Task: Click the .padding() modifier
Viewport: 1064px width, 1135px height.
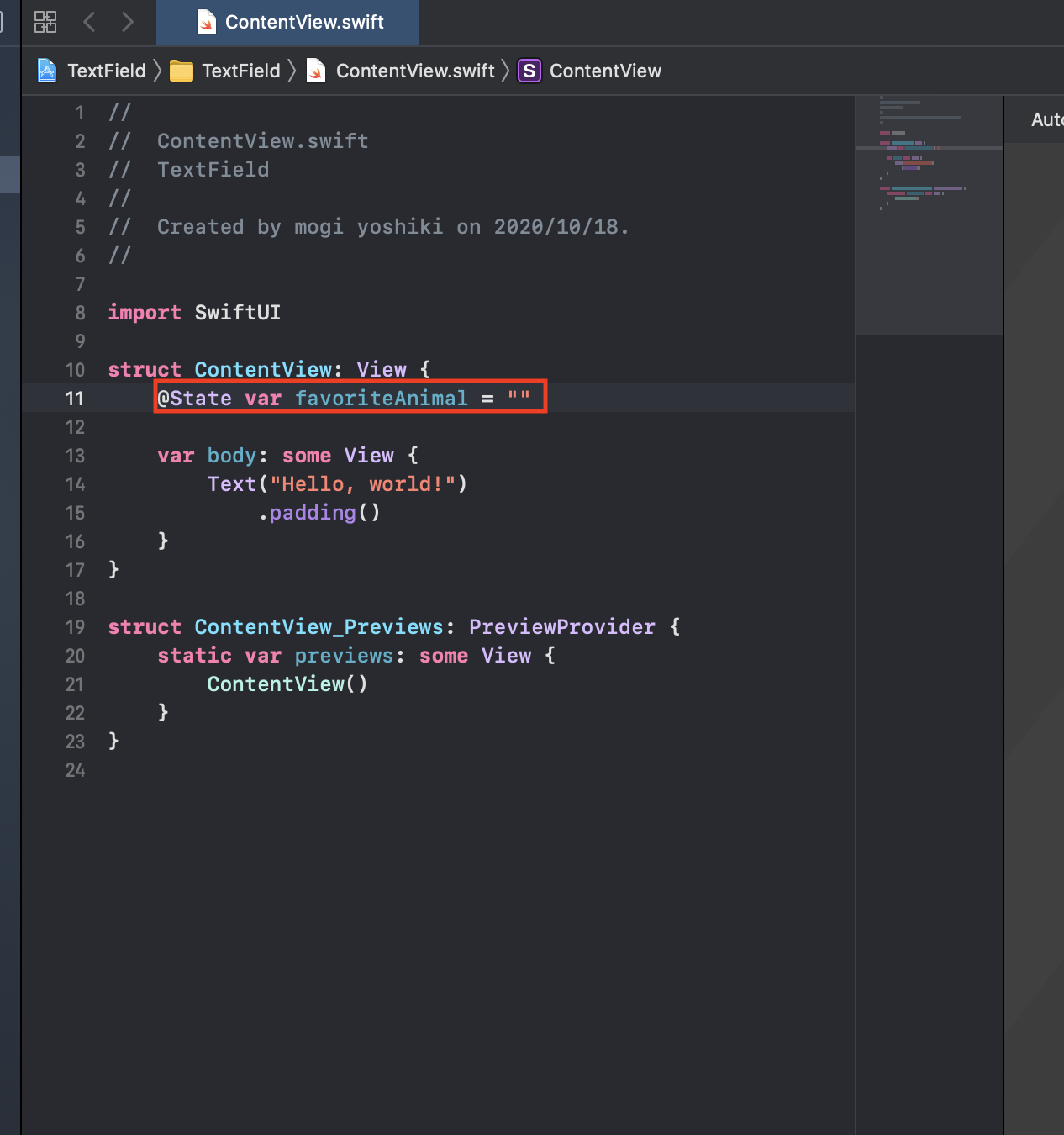Action: pyautogui.click(x=319, y=513)
